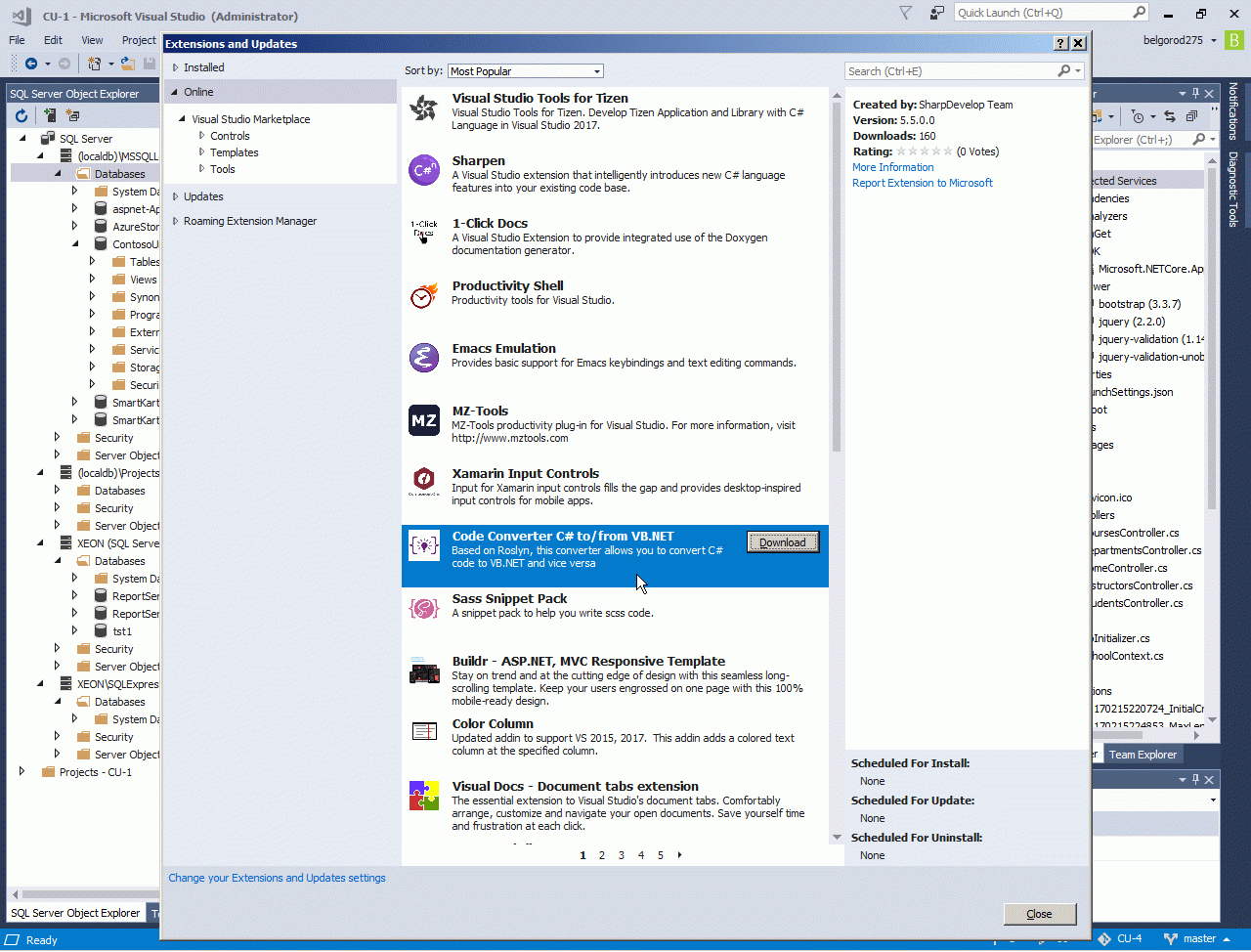Collapse the Visual Studio Marketplace node
This screenshot has height=952, width=1251.
pos(183,119)
